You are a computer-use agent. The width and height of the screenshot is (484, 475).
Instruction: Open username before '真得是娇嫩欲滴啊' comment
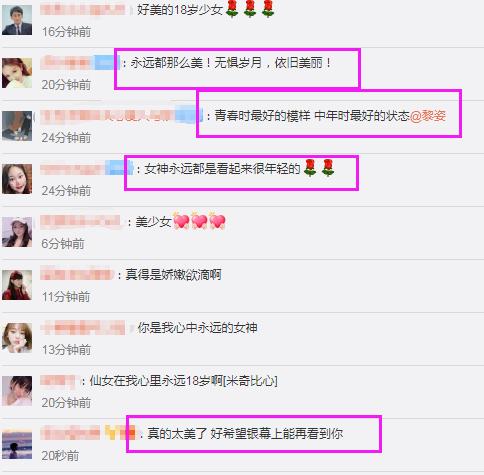coord(76,274)
